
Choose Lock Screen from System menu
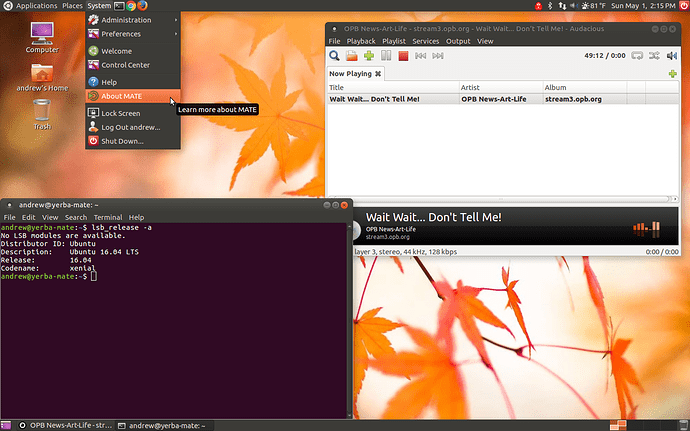[133, 113]
